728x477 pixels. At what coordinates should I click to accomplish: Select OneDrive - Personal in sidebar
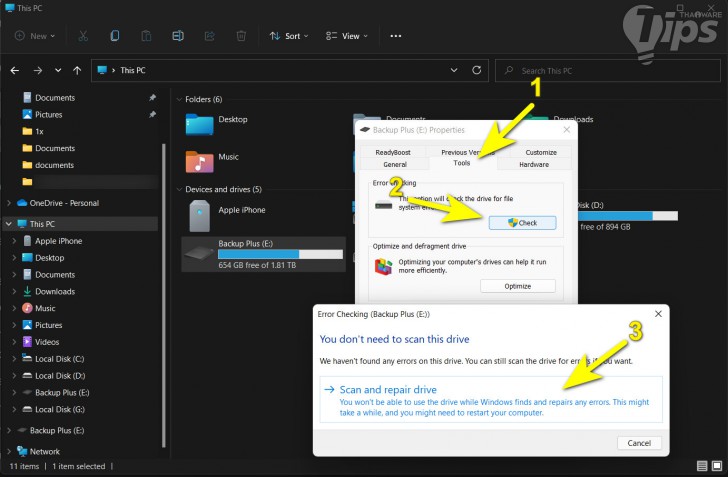pos(64,203)
